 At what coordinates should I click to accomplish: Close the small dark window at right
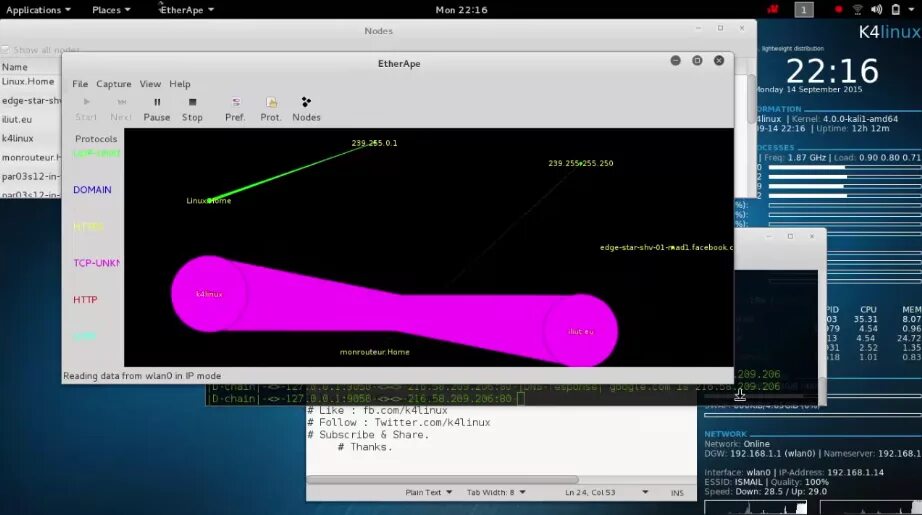coord(812,236)
